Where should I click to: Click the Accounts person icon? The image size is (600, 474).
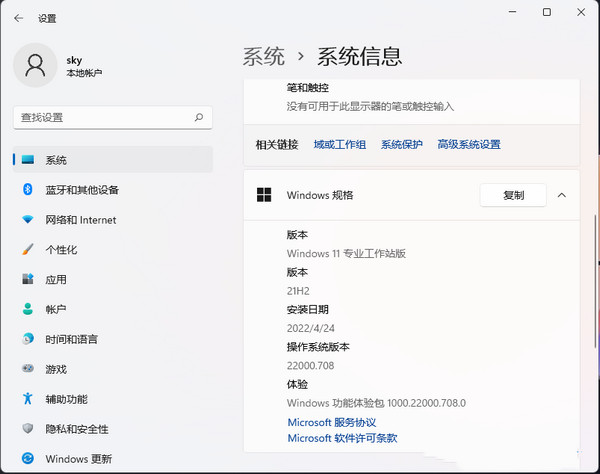click(x=28, y=309)
